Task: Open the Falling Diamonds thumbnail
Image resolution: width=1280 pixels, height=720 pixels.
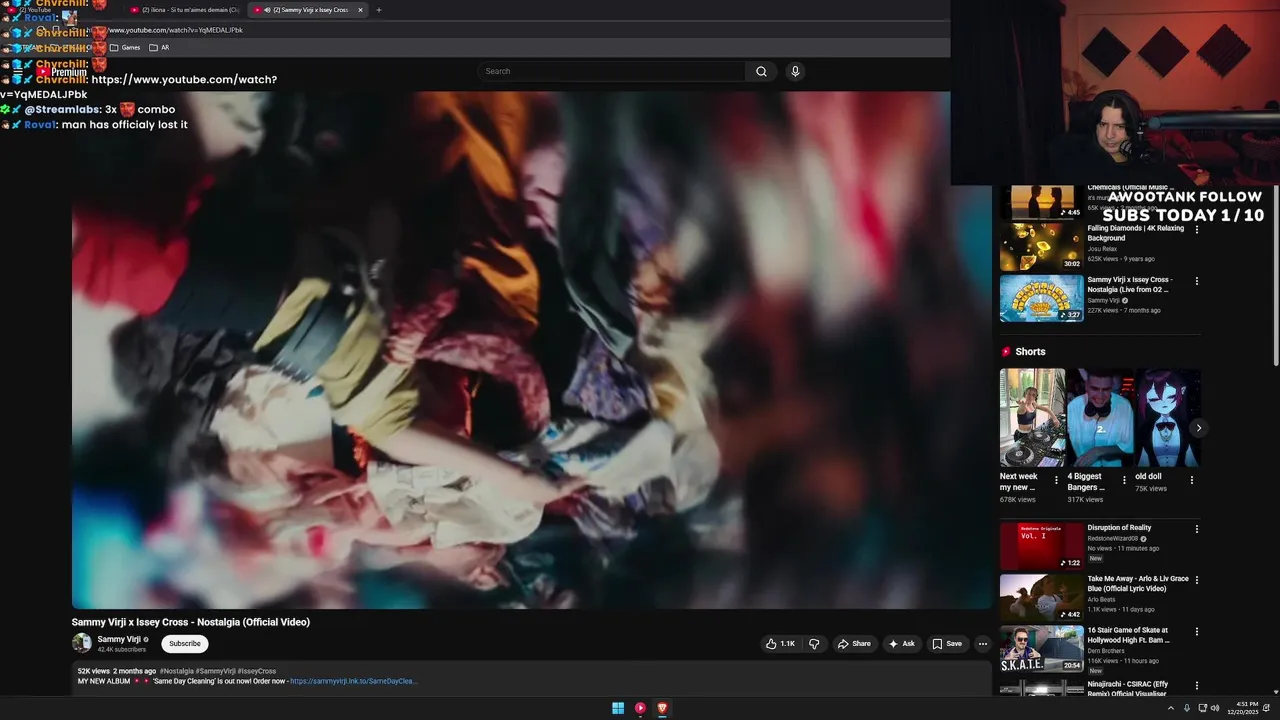Action: click(1041, 246)
